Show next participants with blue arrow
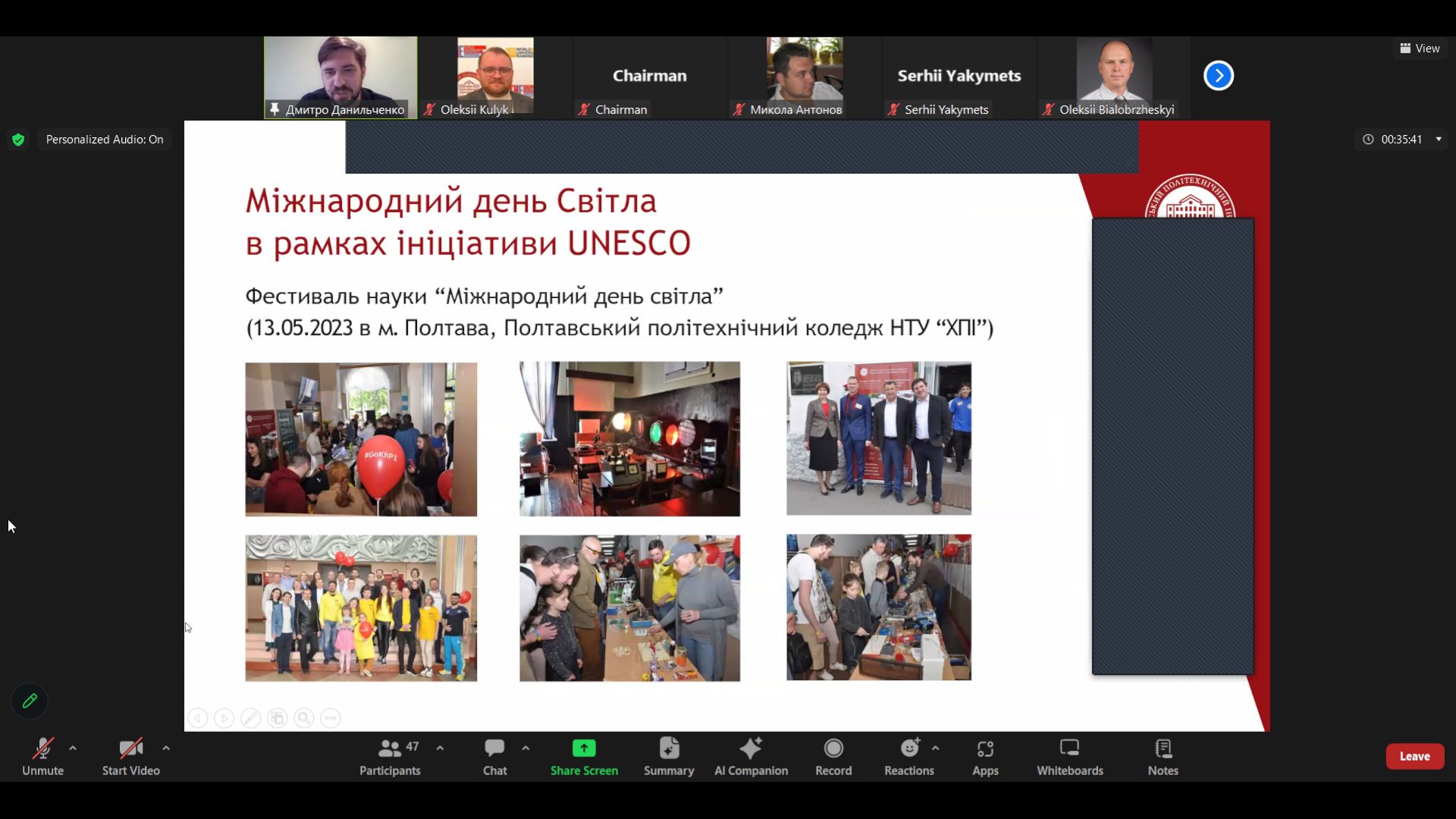Image resolution: width=1456 pixels, height=819 pixels. [1219, 76]
